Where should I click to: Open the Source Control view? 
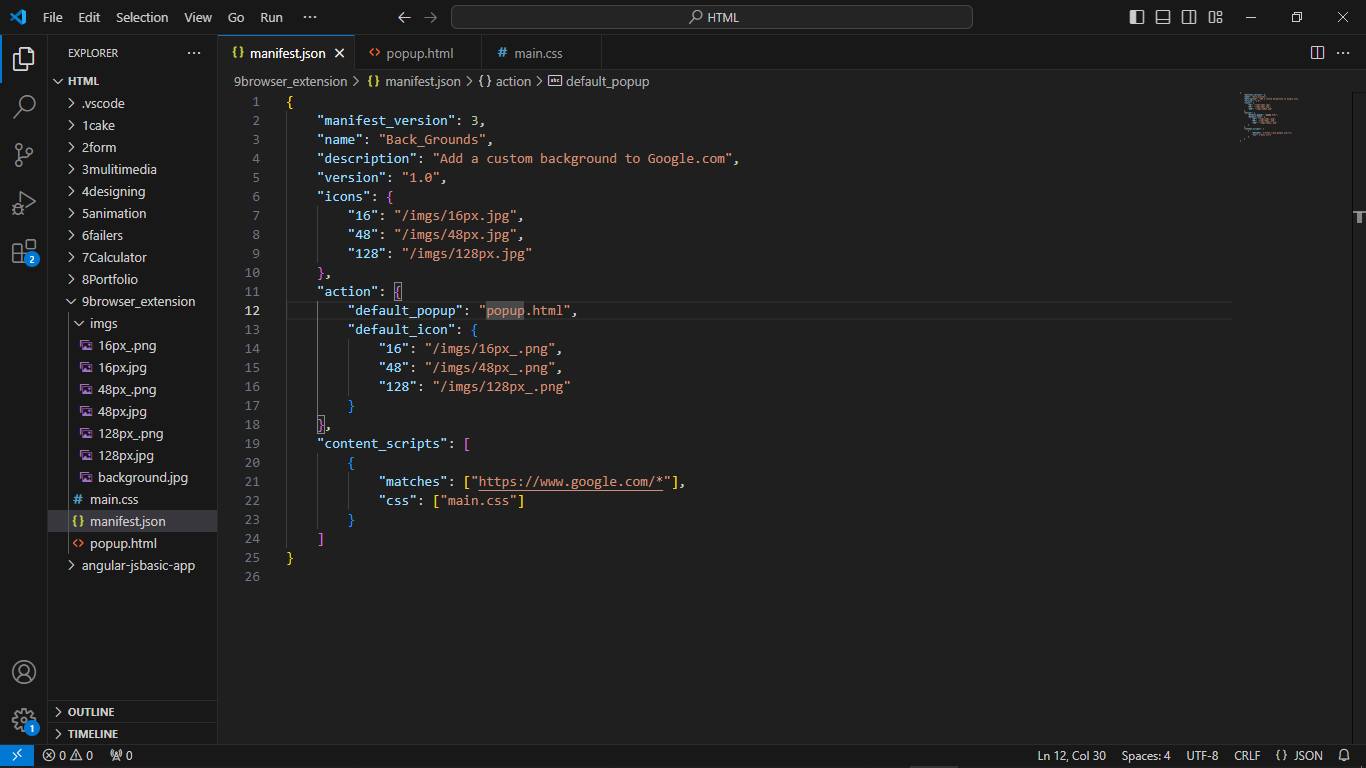pyautogui.click(x=24, y=154)
